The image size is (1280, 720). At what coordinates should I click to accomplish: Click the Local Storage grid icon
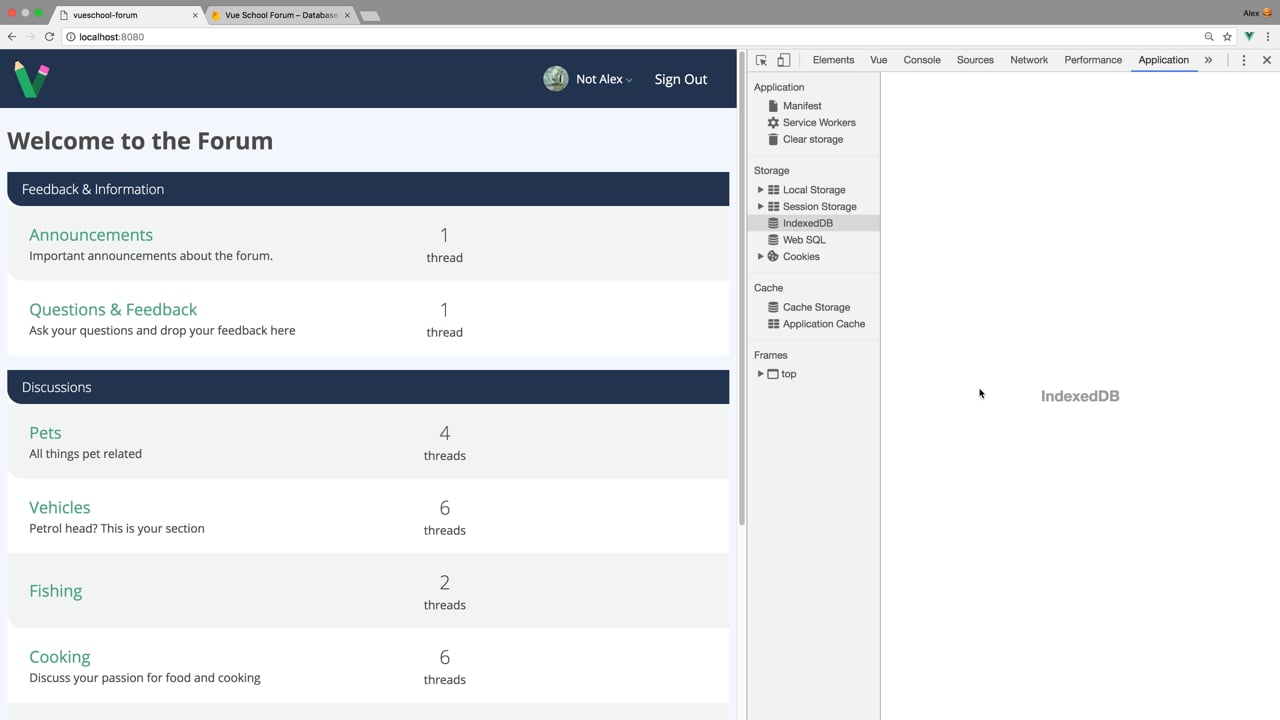[773, 189]
